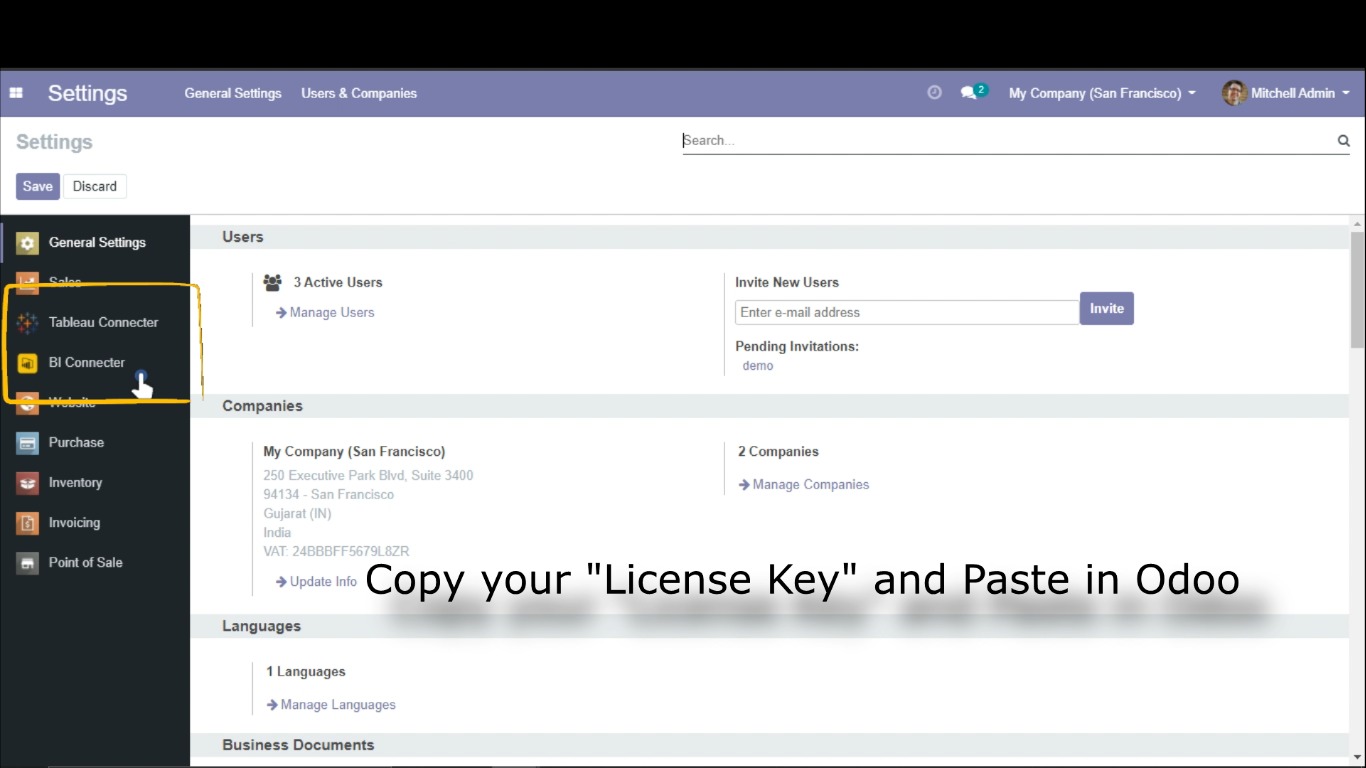This screenshot has width=1366, height=768.
Task: Click the "3 Active Users" text
Action: pos(338,282)
